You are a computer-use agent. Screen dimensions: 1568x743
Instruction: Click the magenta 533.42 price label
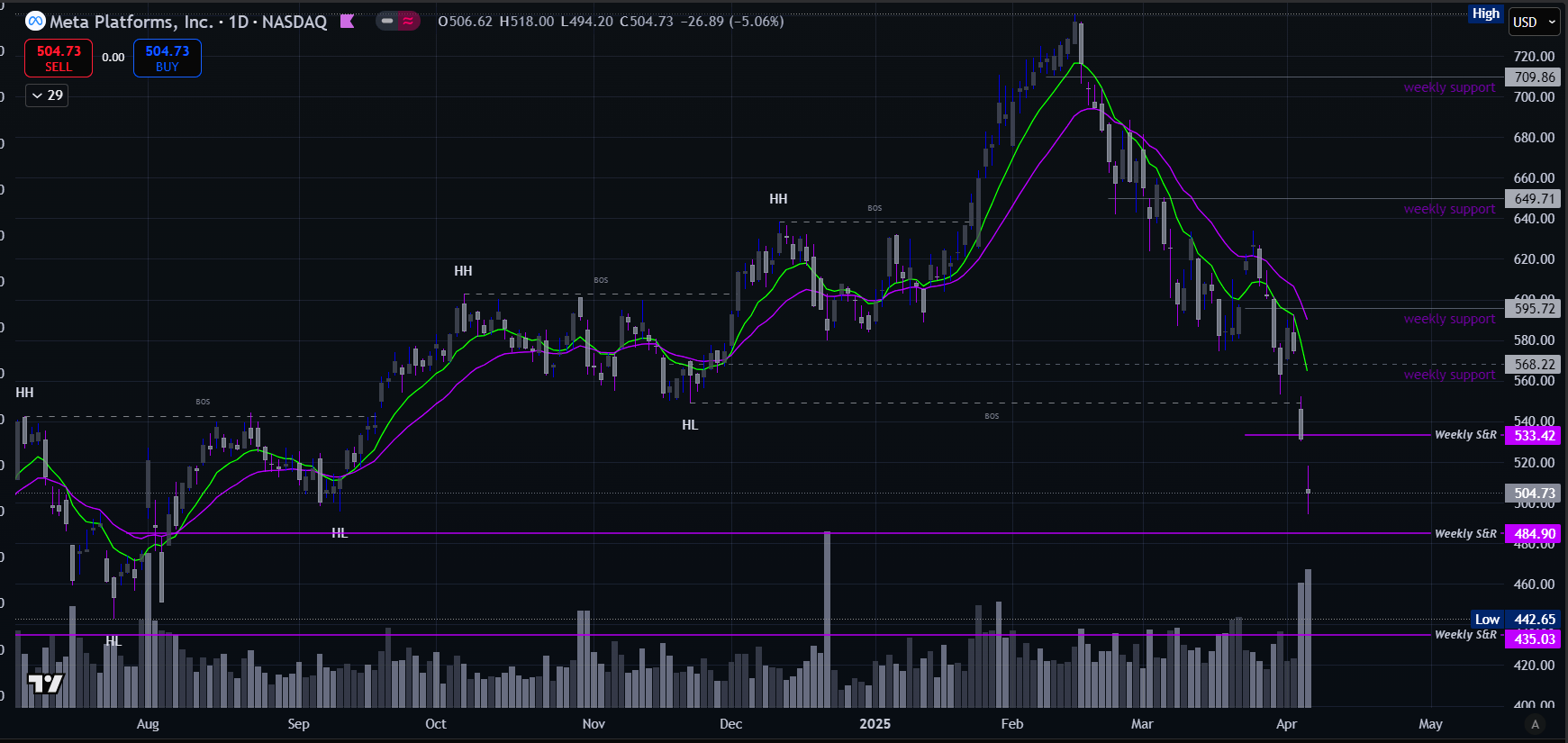[1534, 436]
